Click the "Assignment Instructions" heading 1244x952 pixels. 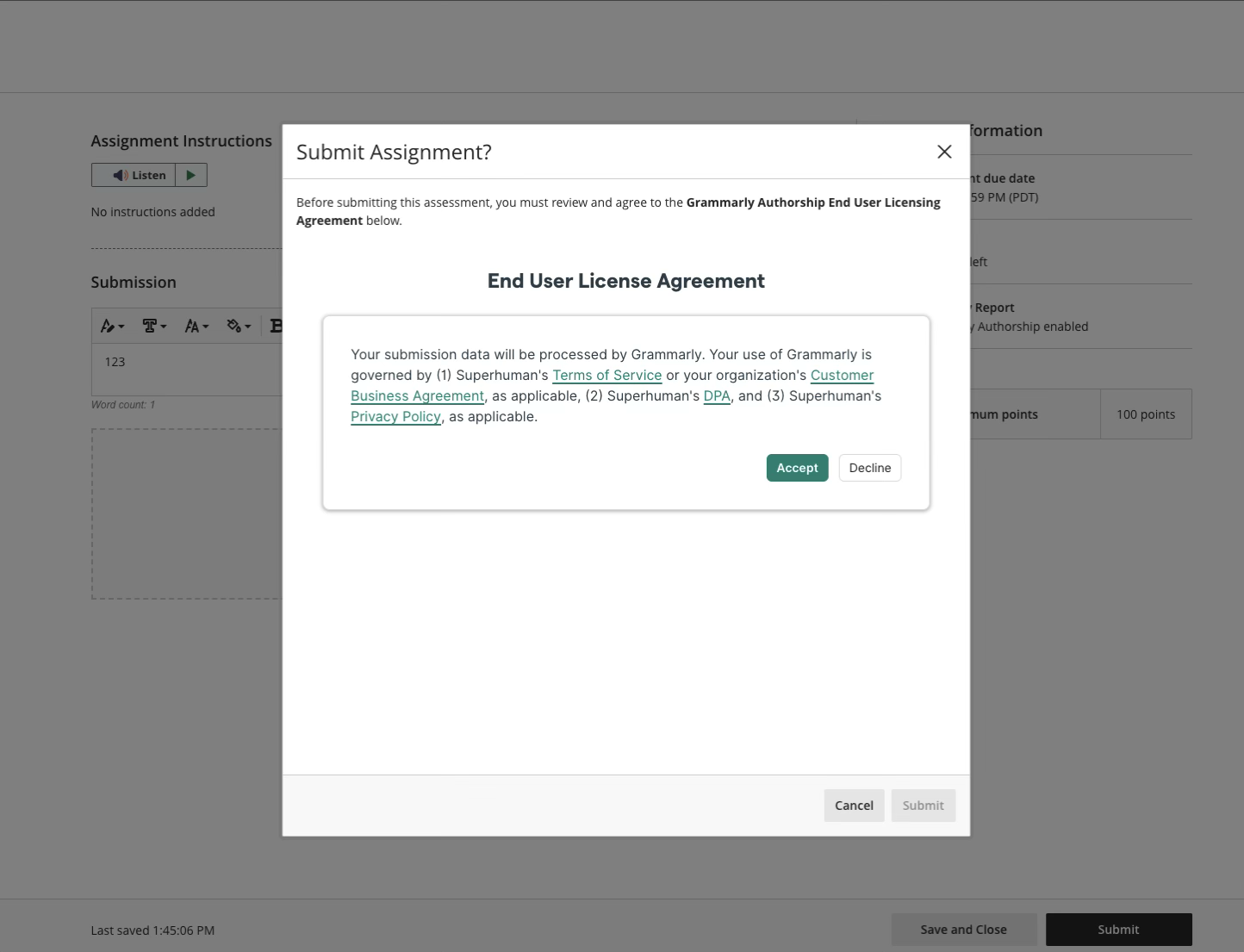182,141
